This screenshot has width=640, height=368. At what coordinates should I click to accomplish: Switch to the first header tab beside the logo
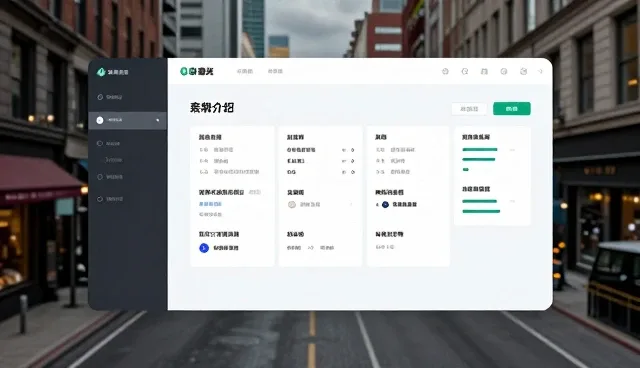[245, 71]
